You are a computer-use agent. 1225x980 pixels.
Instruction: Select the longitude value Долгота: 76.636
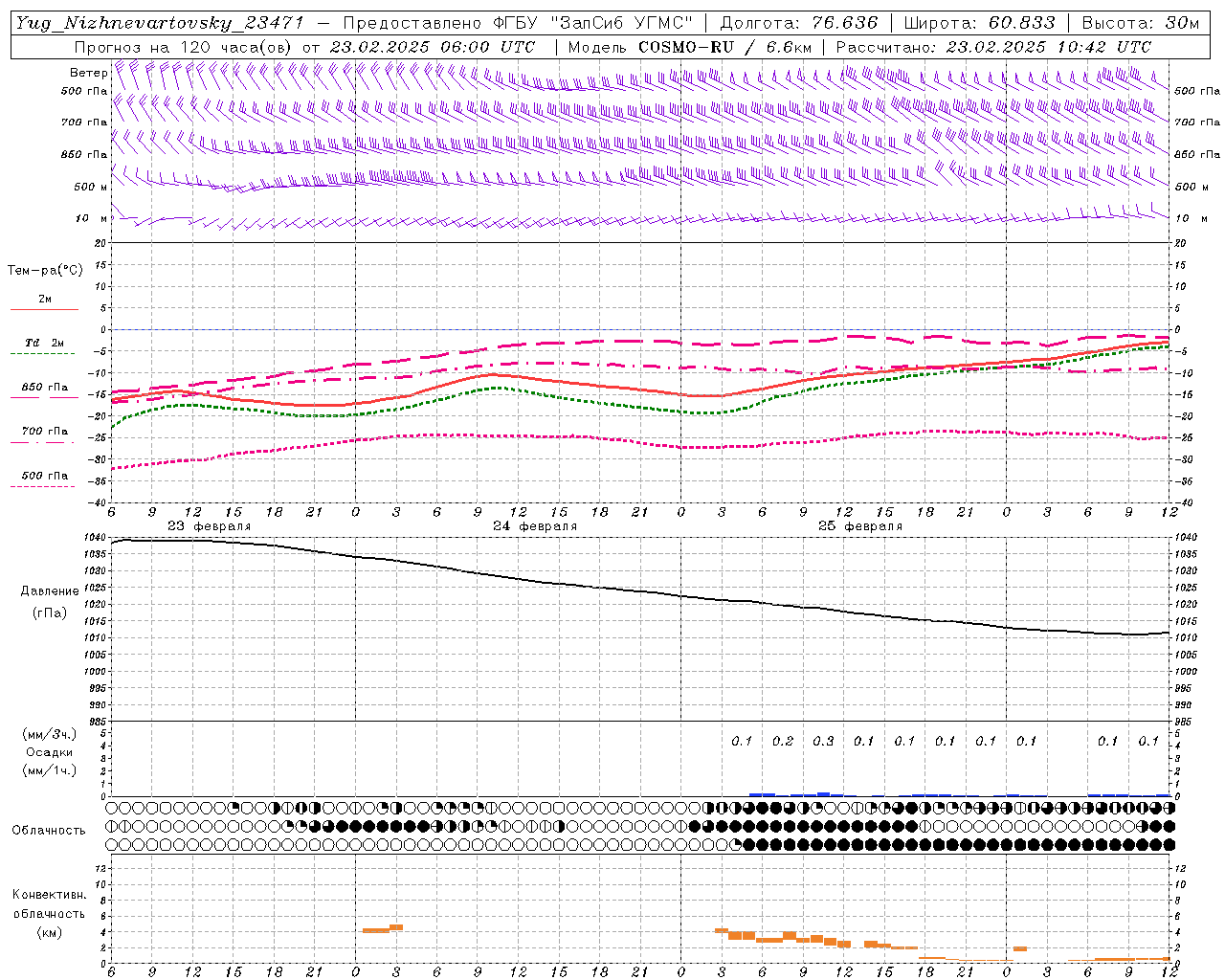point(798,23)
